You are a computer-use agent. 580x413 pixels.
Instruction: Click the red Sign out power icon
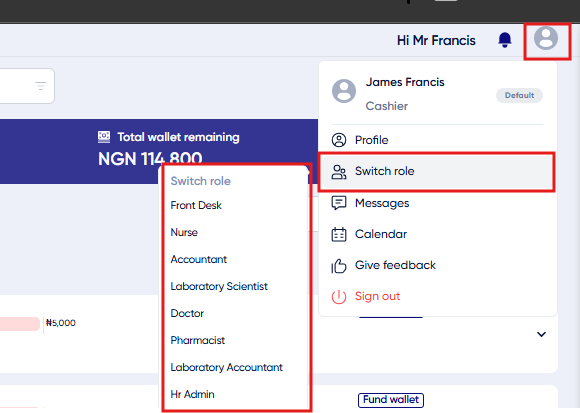coord(339,297)
